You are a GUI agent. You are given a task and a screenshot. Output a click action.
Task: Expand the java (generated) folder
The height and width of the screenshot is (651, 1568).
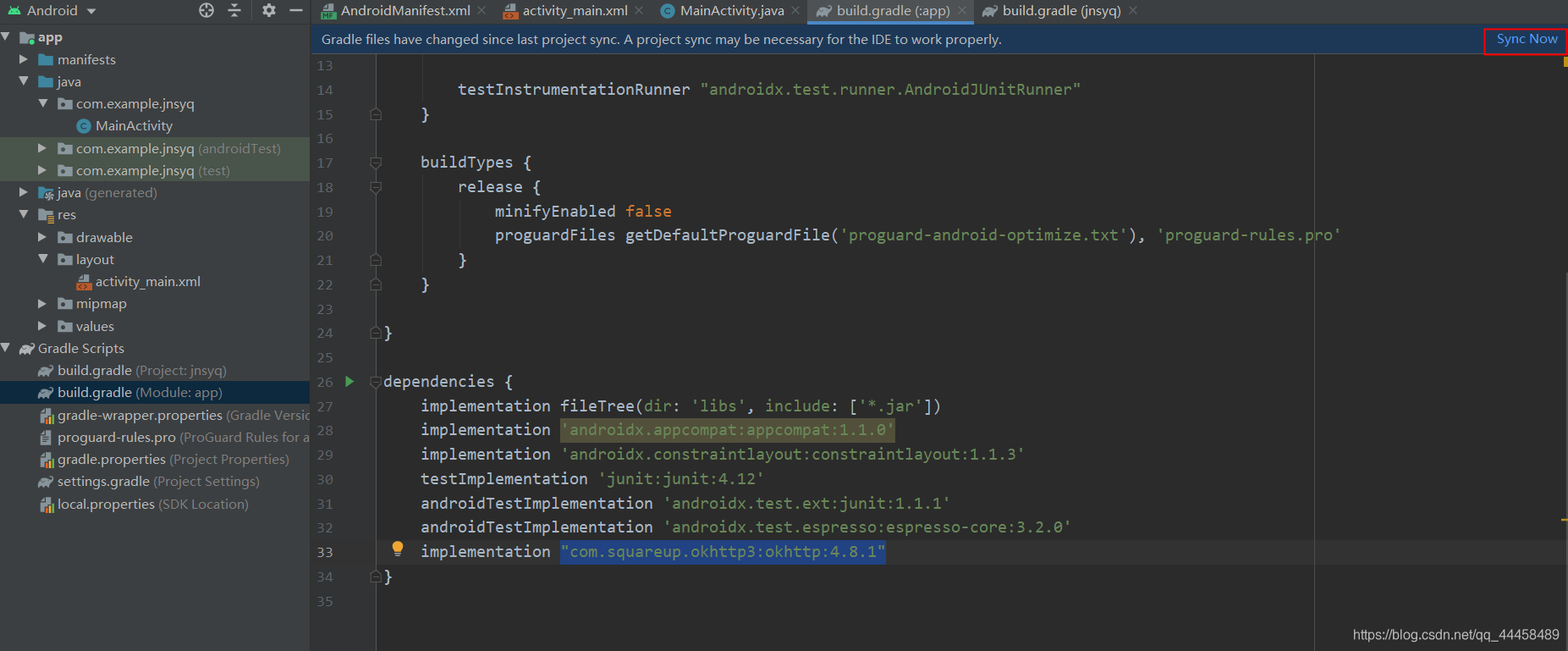[x=24, y=192]
